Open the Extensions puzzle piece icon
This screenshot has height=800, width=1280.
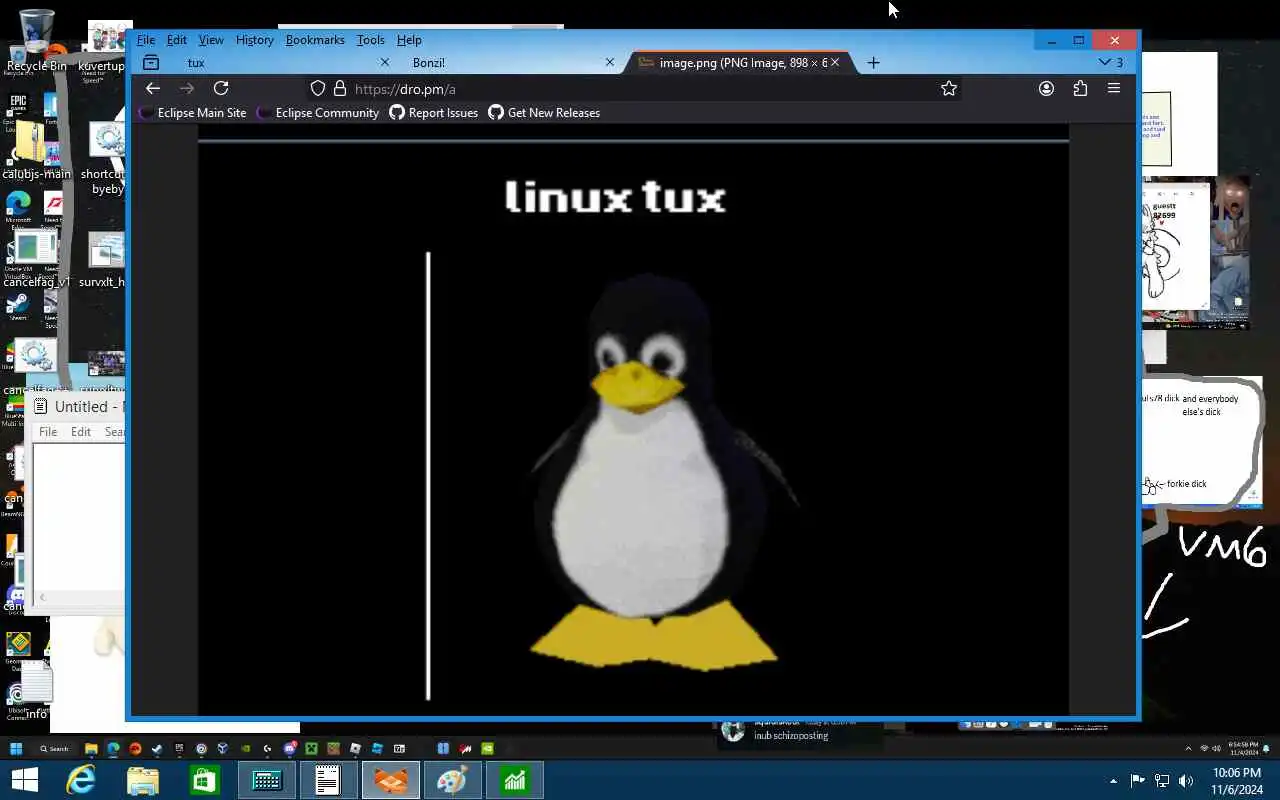point(1080,88)
